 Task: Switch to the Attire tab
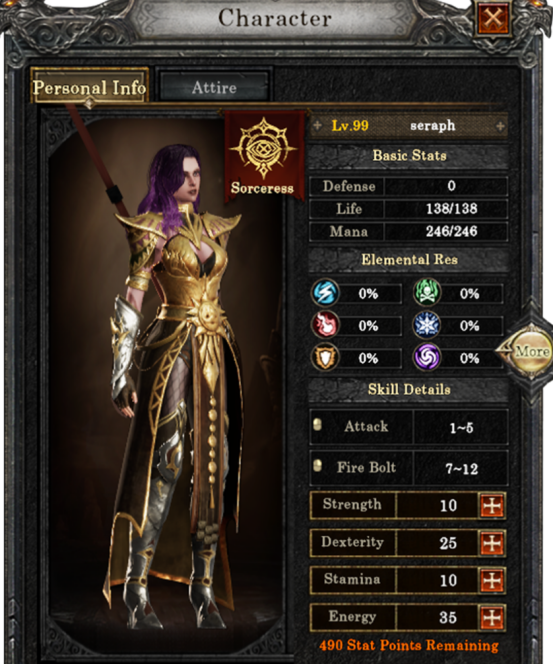point(214,88)
